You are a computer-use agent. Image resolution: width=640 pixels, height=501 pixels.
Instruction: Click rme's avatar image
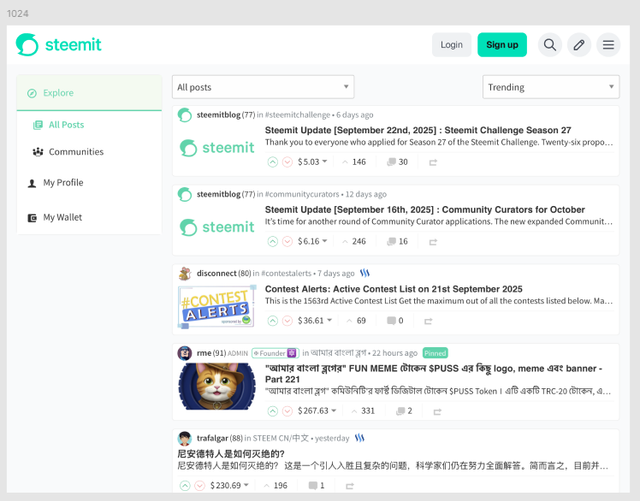click(184, 353)
